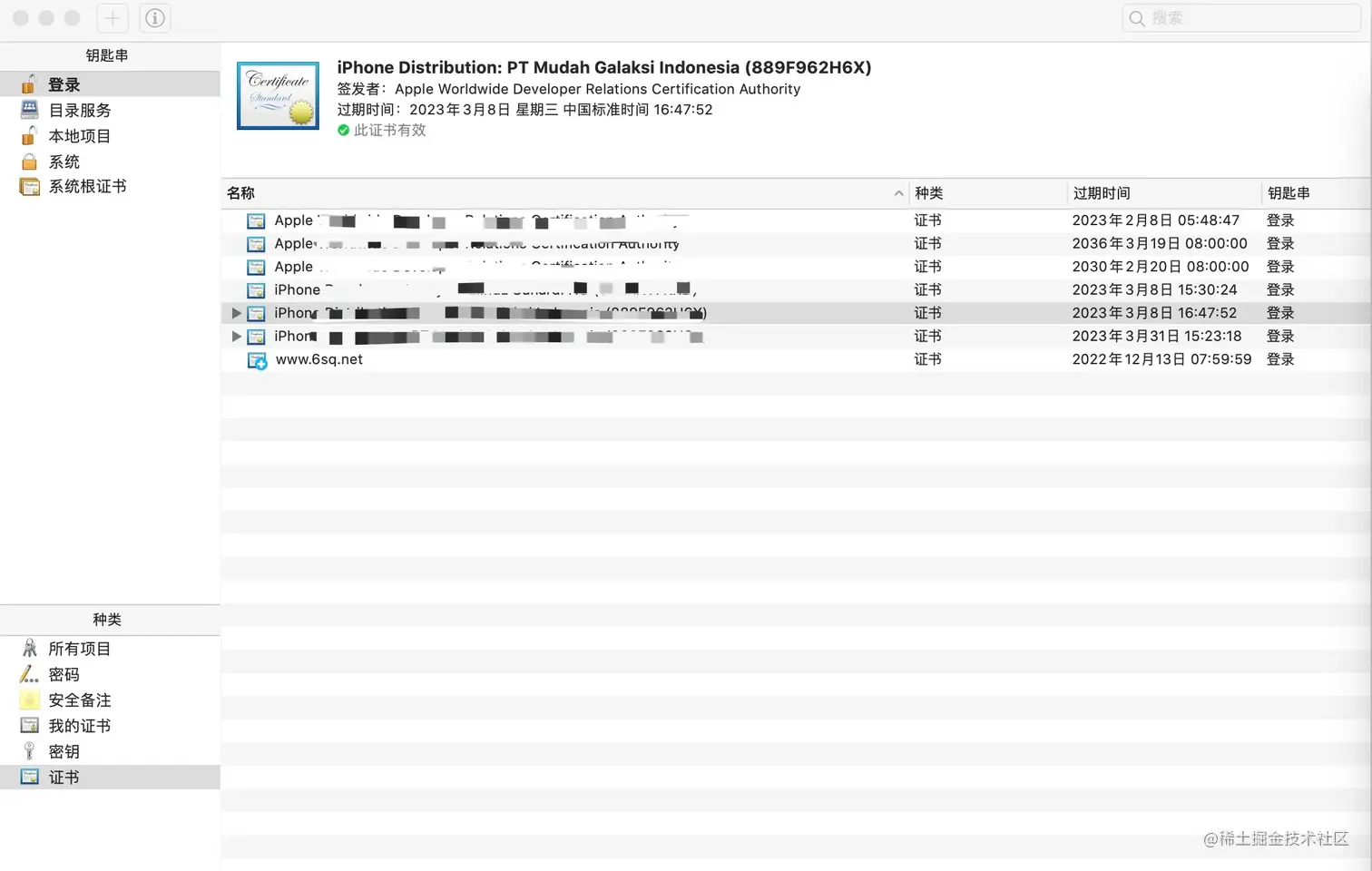This screenshot has height=871, width=1372.
Task: Click the 密码 pencil icon
Action: point(29,674)
